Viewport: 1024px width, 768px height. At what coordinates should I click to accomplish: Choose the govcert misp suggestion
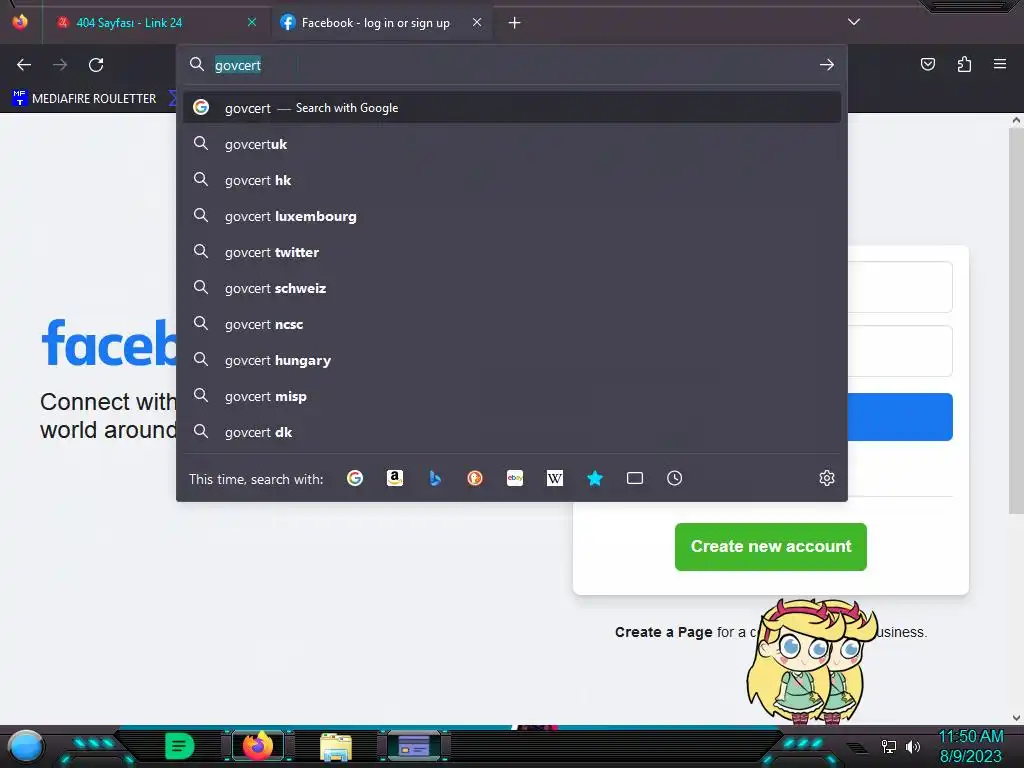[x=512, y=396]
